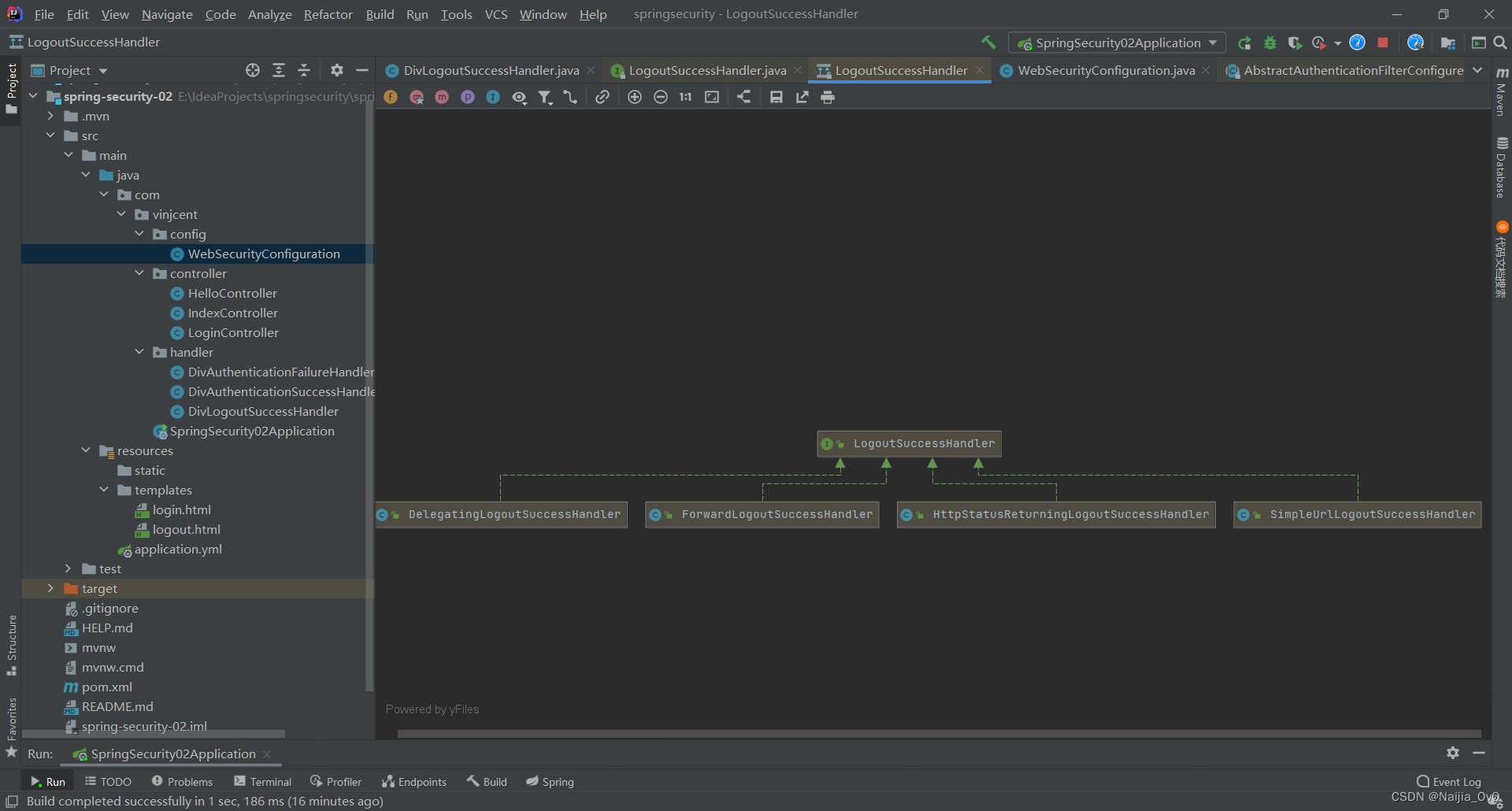The height and width of the screenshot is (811, 1512).
Task: Toggle Methods display in diagram toolbar
Action: click(x=442, y=97)
